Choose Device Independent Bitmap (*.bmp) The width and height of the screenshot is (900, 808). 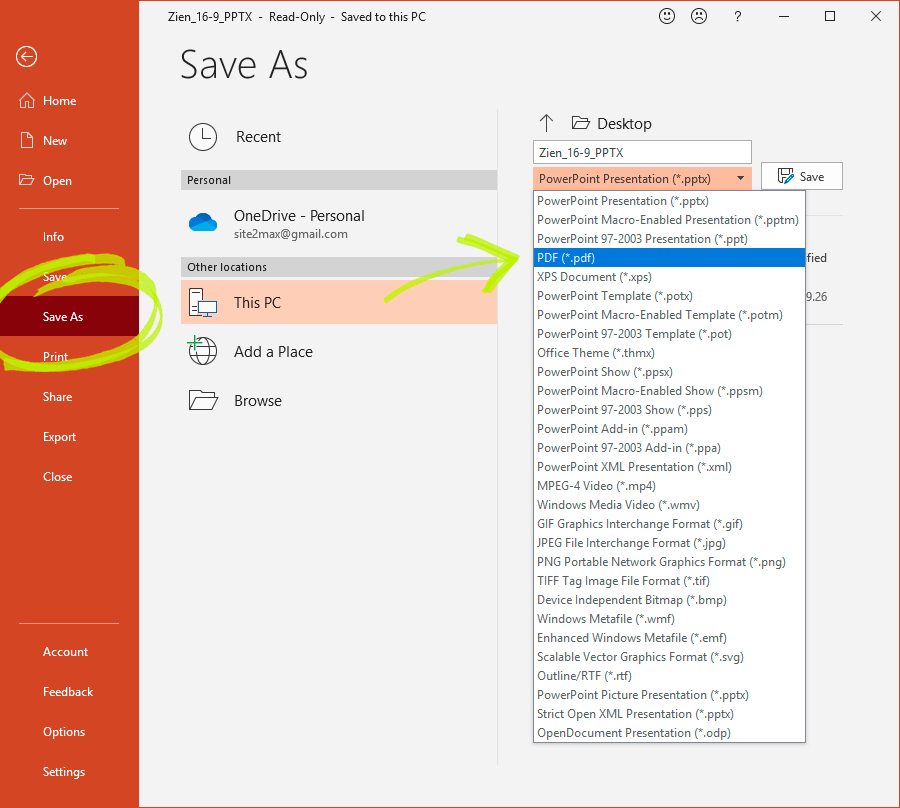(x=669, y=600)
